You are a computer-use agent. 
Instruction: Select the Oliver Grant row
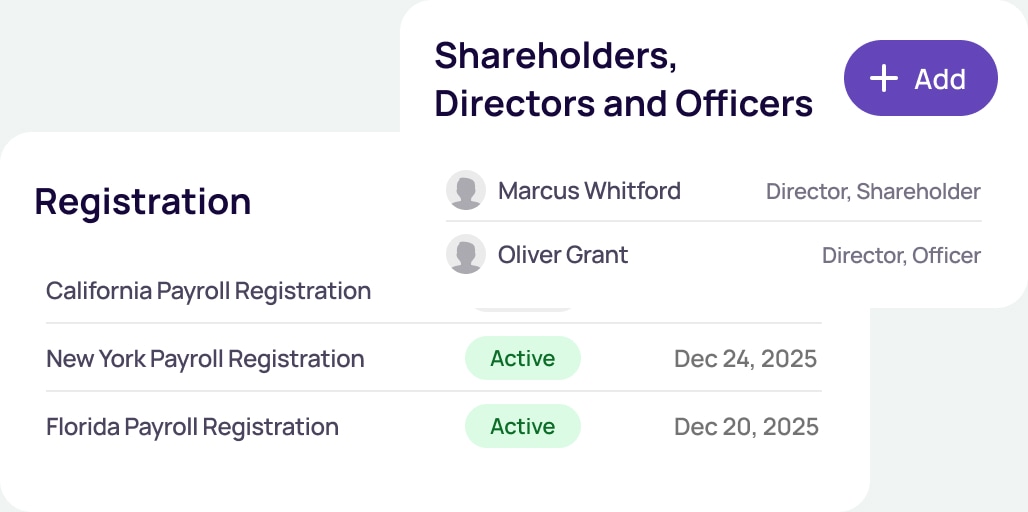click(713, 255)
